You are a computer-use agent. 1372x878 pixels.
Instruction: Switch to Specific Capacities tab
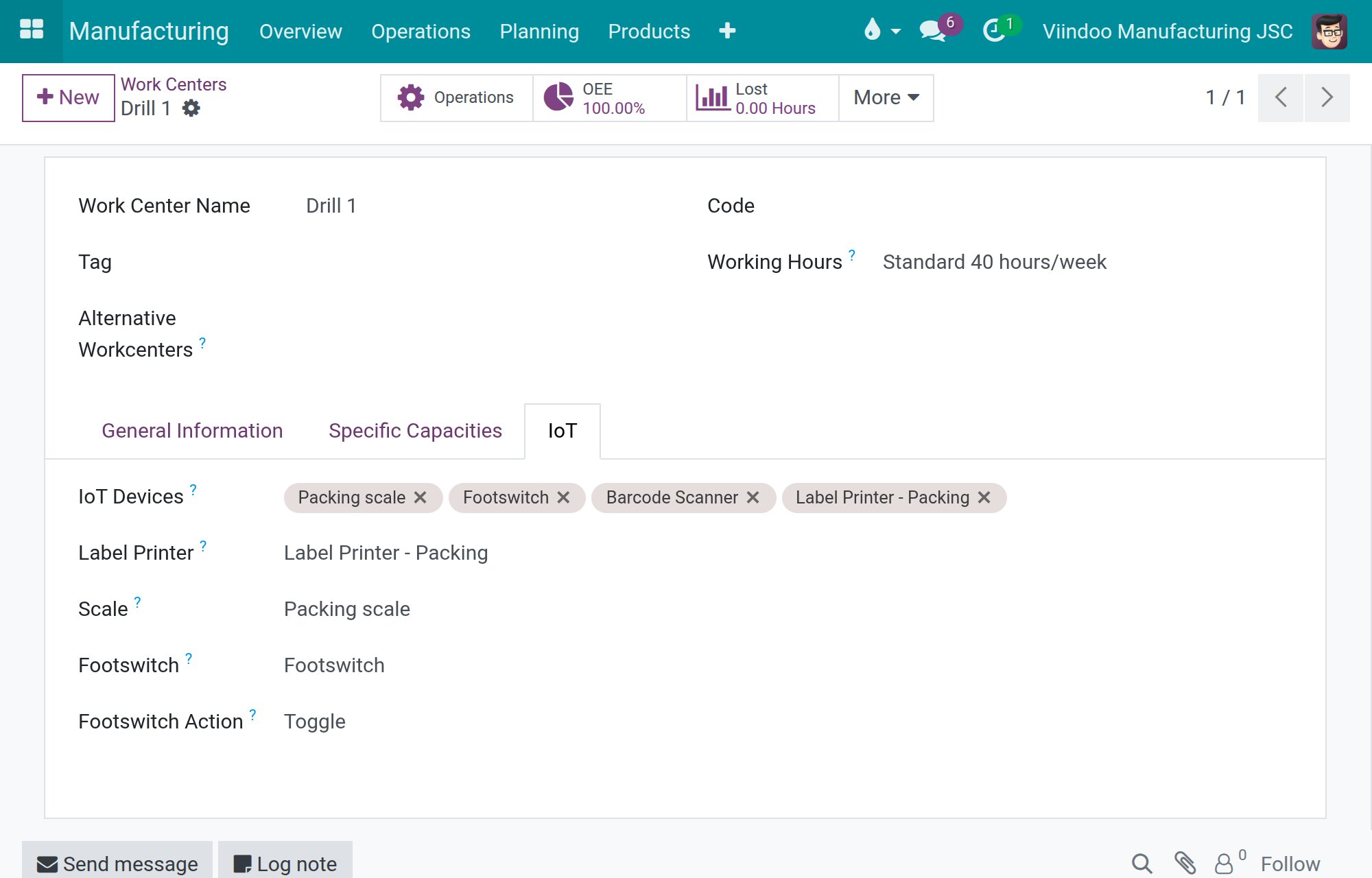pos(415,431)
